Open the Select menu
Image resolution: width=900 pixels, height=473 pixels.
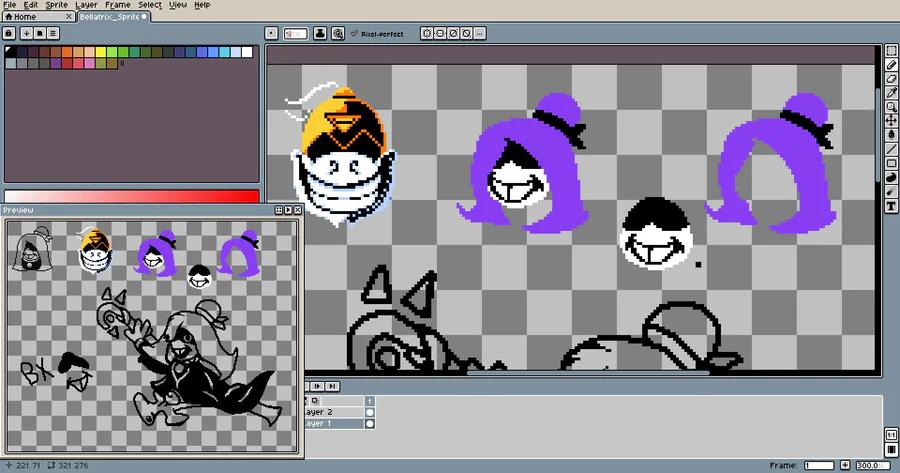point(150,5)
